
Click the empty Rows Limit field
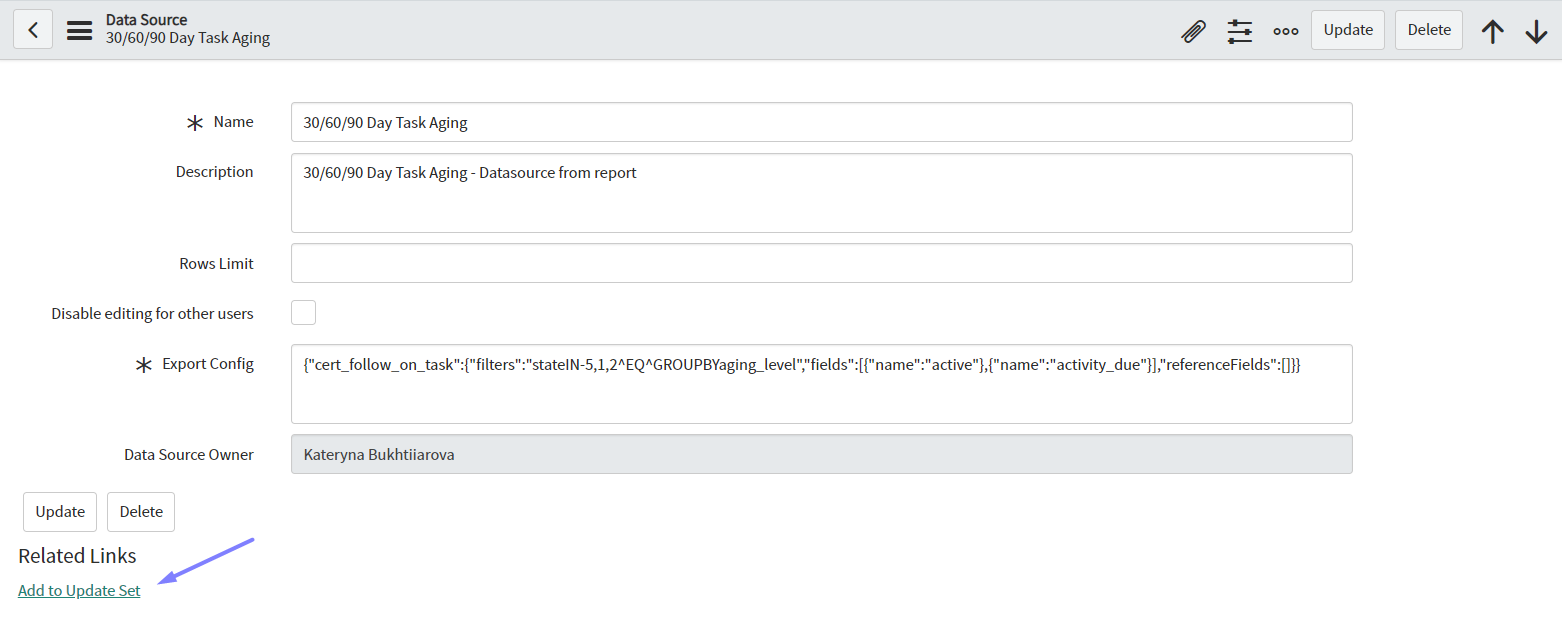pyautogui.click(x=820, y=263)
